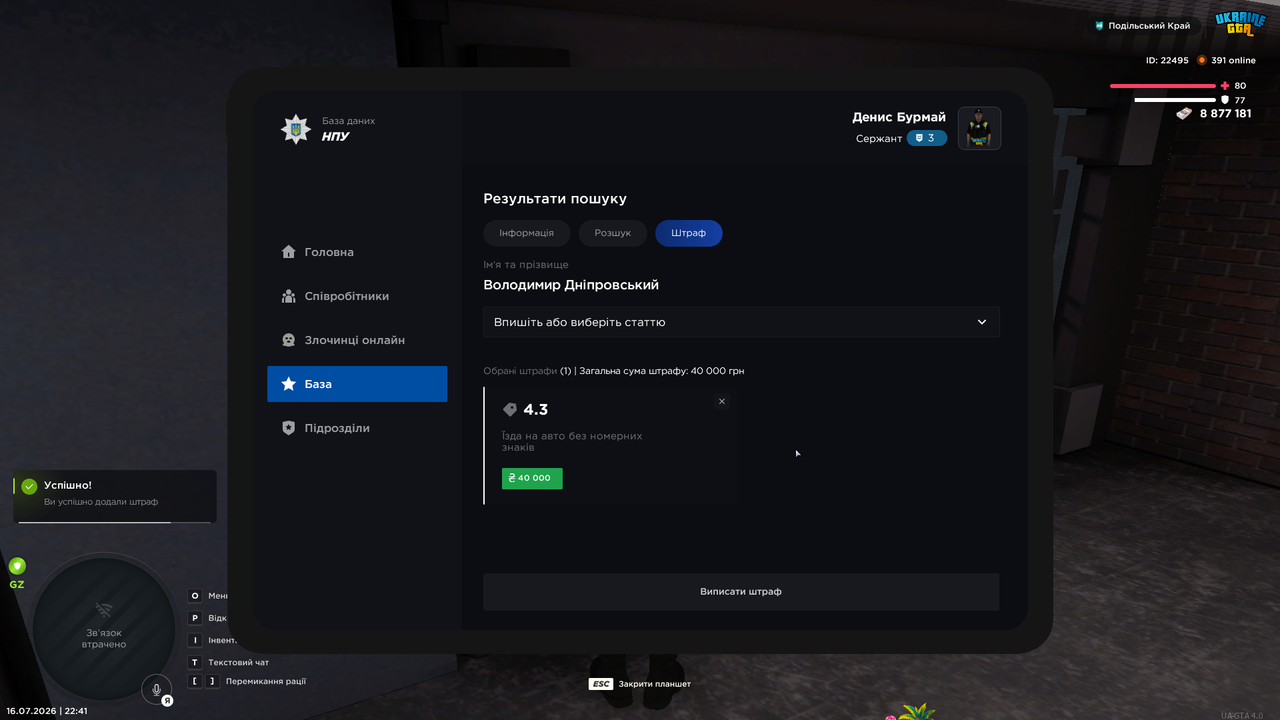
Task: Open Головна in the sidebar
Action: click(x=357, y=252)
